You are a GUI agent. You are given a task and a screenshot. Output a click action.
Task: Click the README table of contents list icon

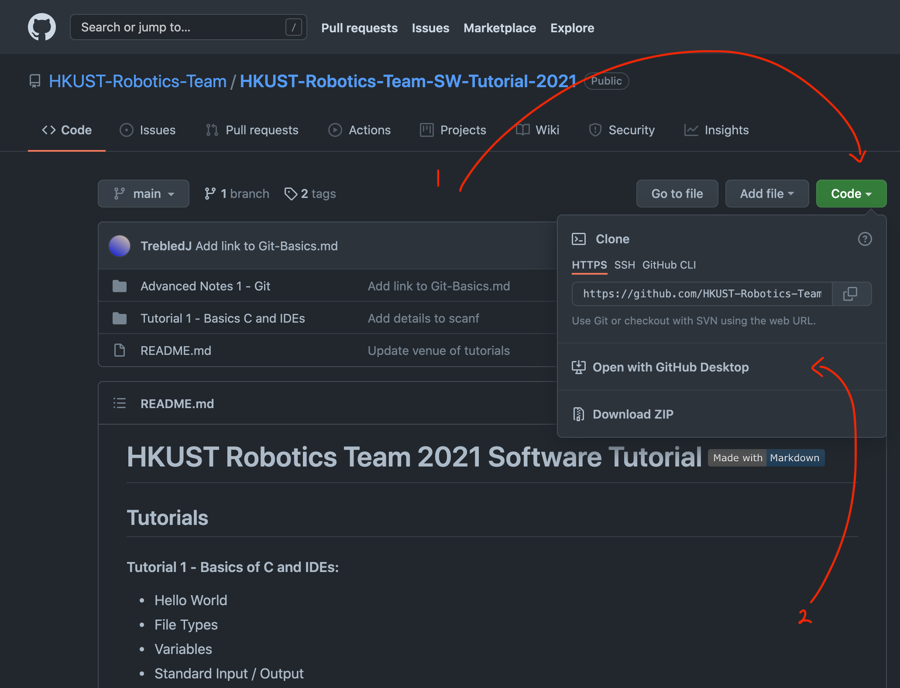[x=120, y=404]
